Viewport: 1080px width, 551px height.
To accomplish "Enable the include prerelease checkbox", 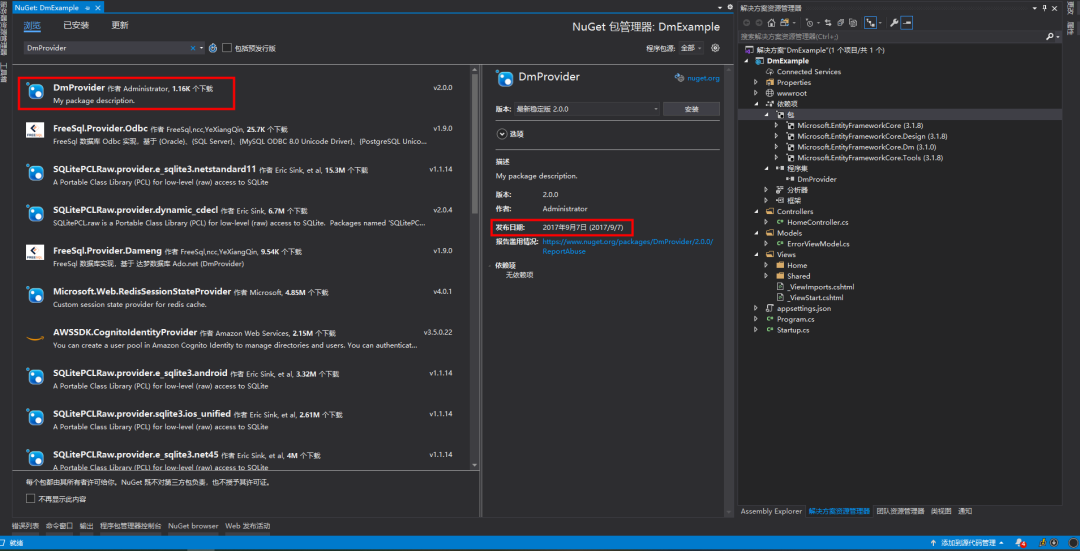I will (227, 48).
